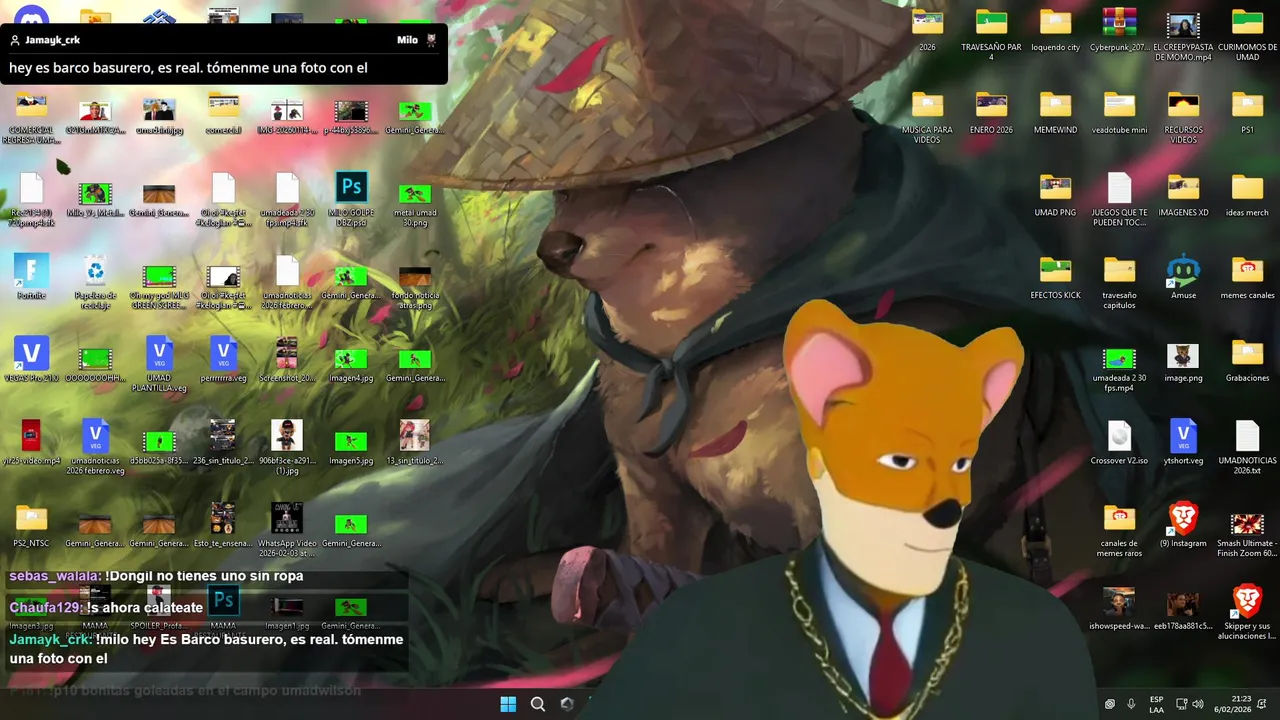
Task: Click the Chaufa129 chat username
Action: 46,608
